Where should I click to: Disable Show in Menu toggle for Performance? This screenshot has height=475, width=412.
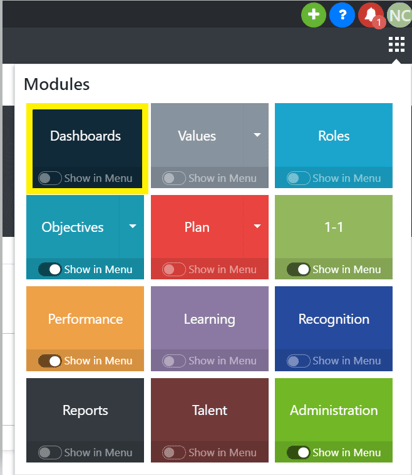pos(50,361)
